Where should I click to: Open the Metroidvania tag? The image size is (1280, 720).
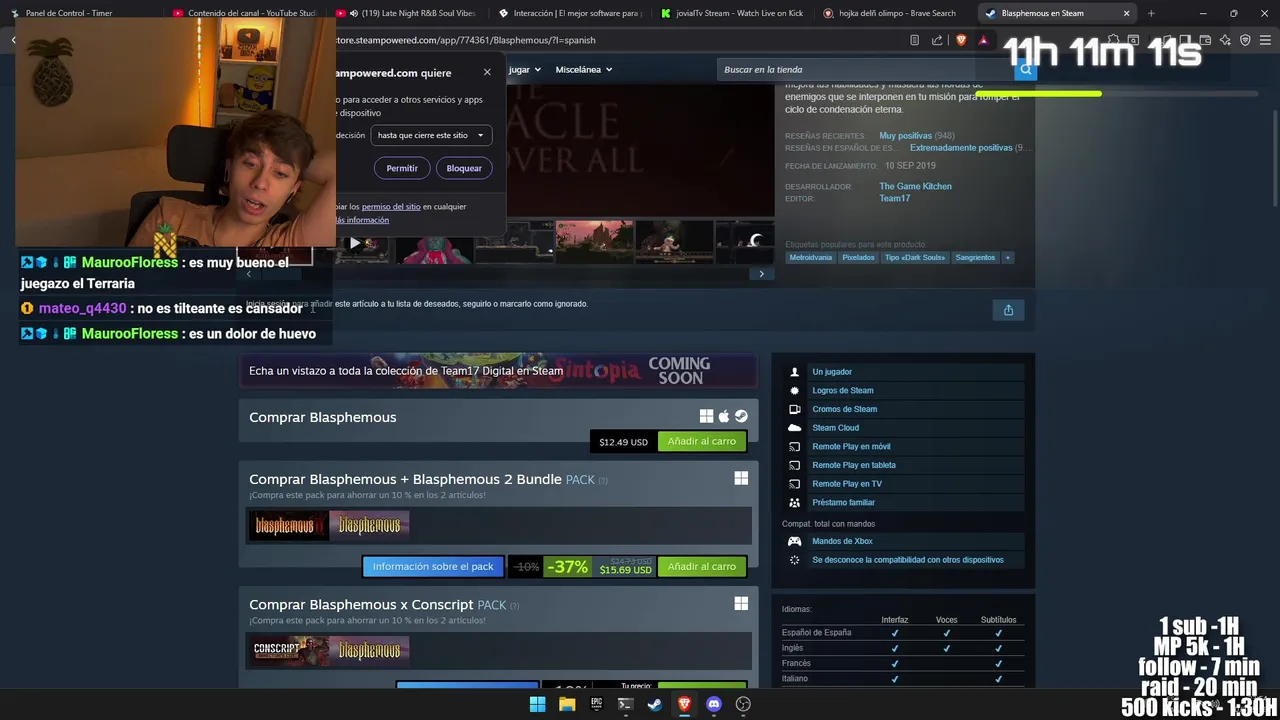(810, 258)
